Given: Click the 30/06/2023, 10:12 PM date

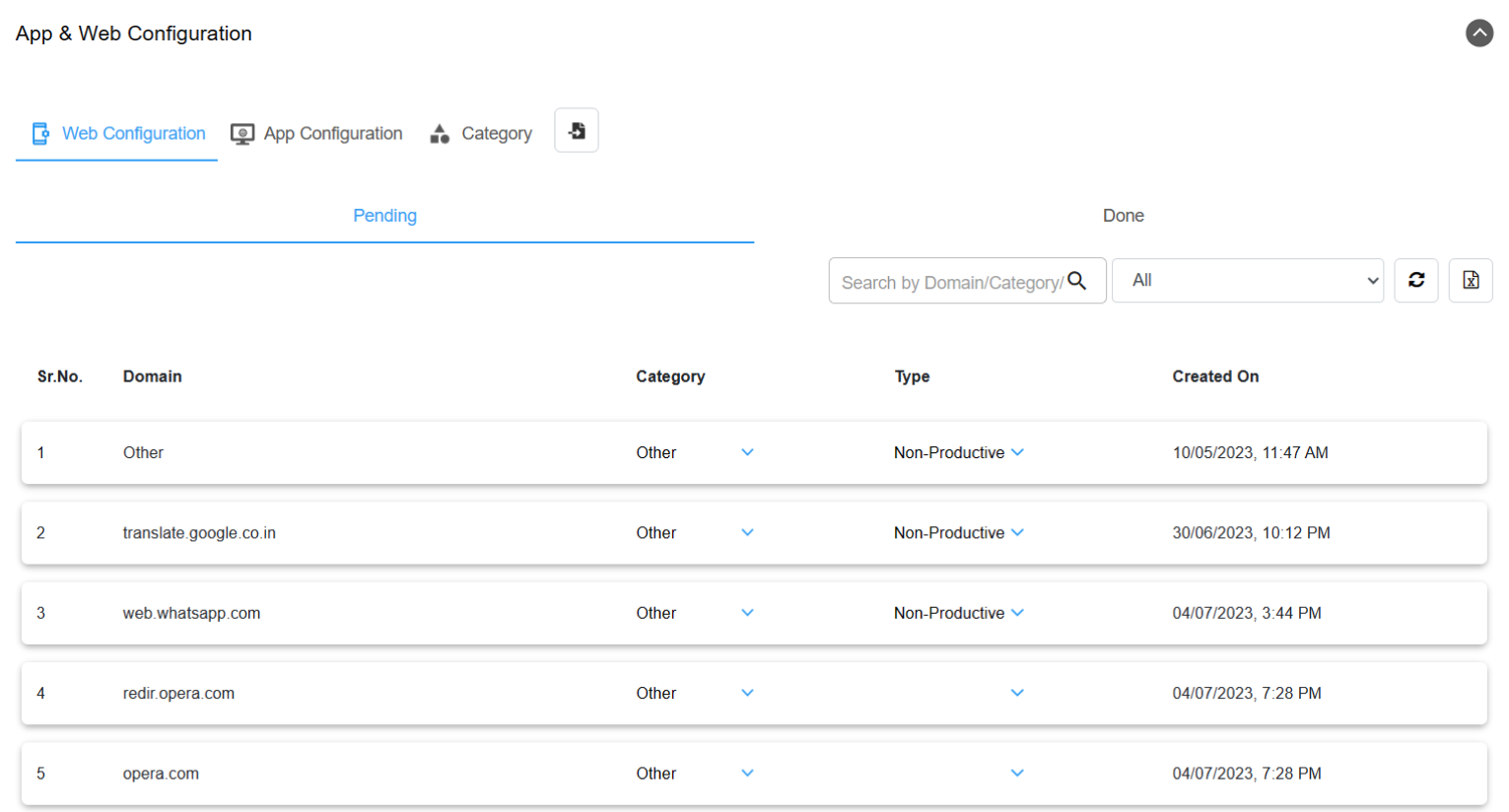Looking at the screenshot, I should pos(1251,533).
